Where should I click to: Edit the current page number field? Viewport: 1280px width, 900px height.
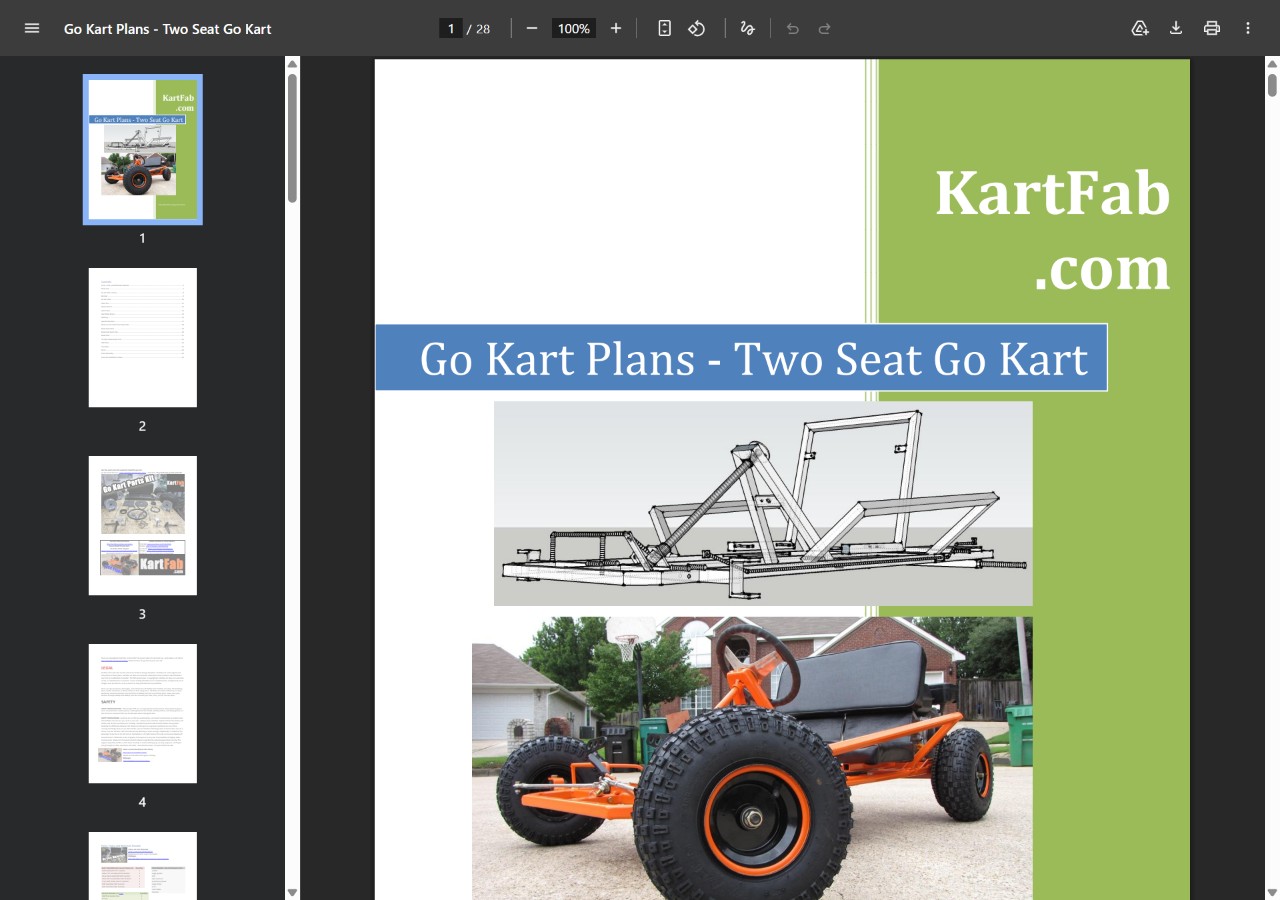coord(451,28)
